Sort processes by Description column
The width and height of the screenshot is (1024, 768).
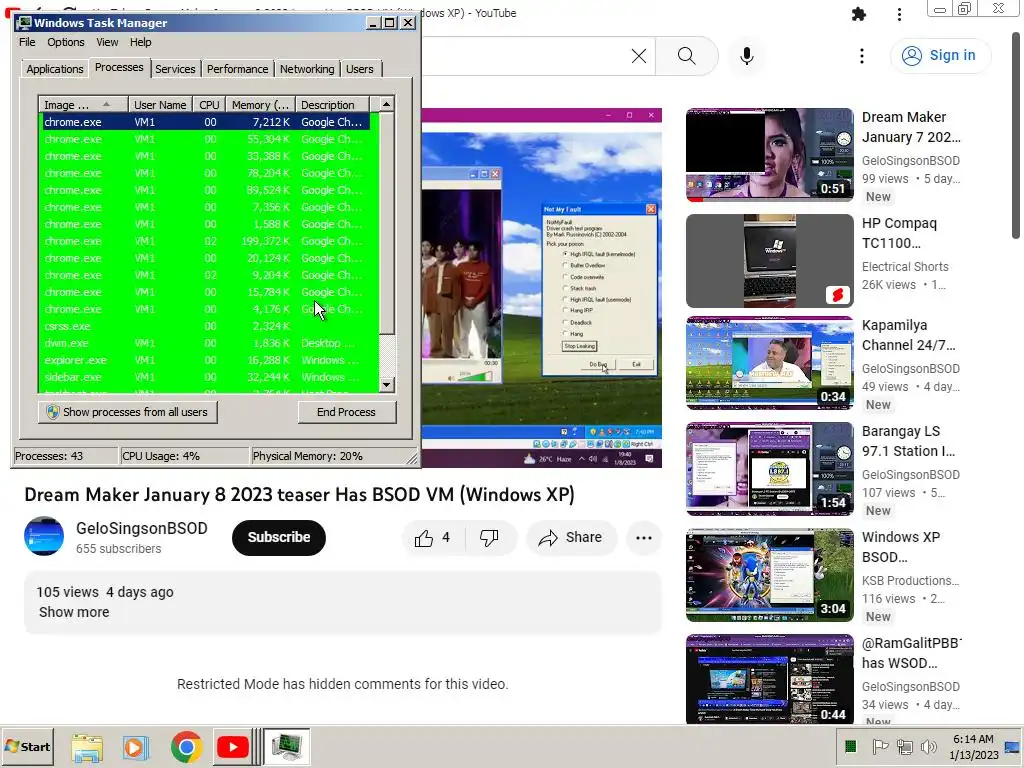(332, 105)
